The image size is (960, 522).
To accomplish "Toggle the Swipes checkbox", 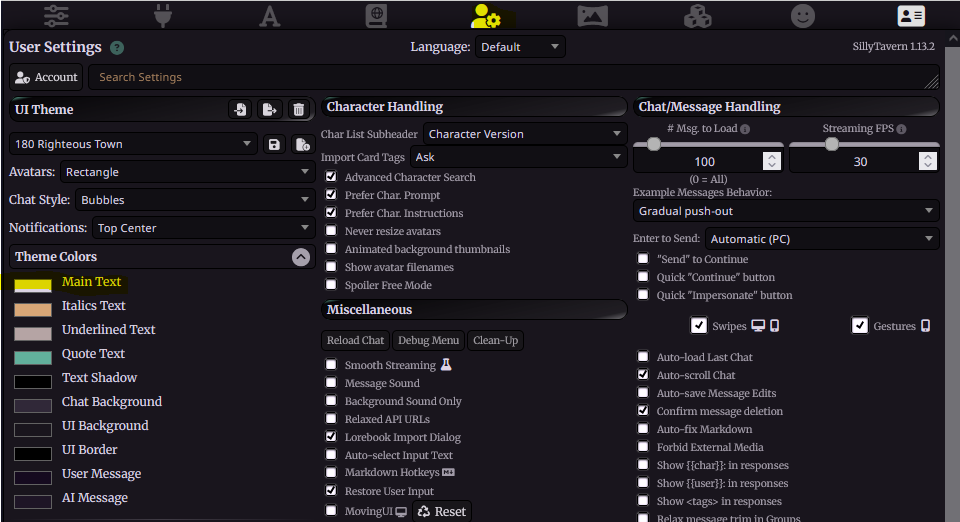I will pyautogui.click(x=699, y=326).
